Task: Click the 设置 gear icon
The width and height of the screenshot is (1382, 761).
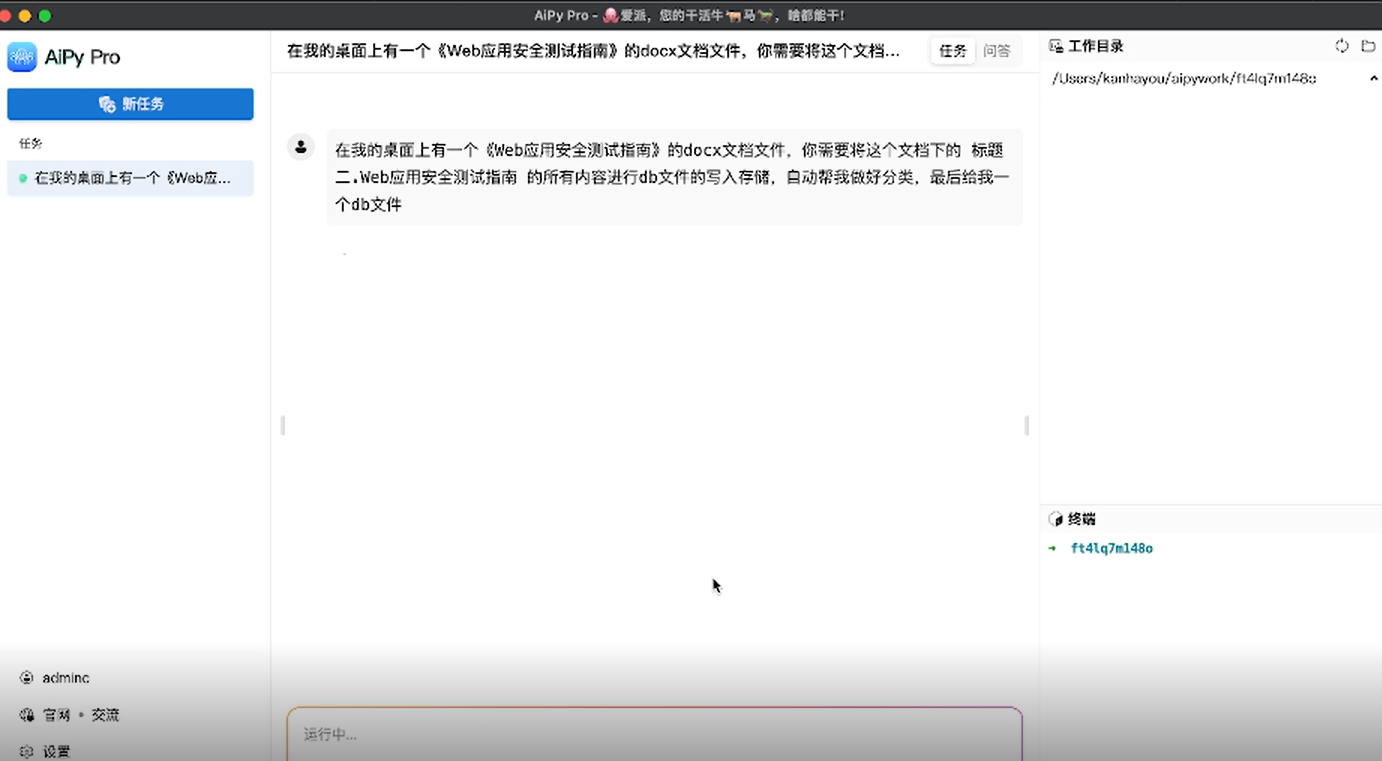Action: coord(27,751)
